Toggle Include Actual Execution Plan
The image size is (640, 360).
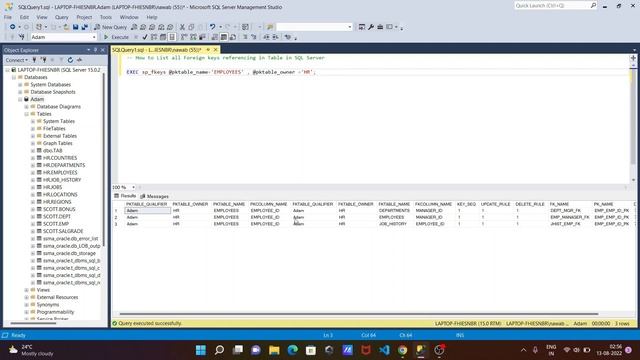point(184,37)
